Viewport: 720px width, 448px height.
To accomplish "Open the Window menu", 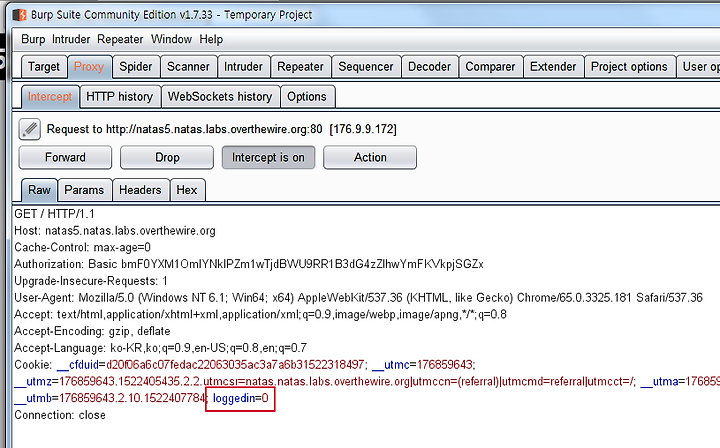I will click(171, 39).
